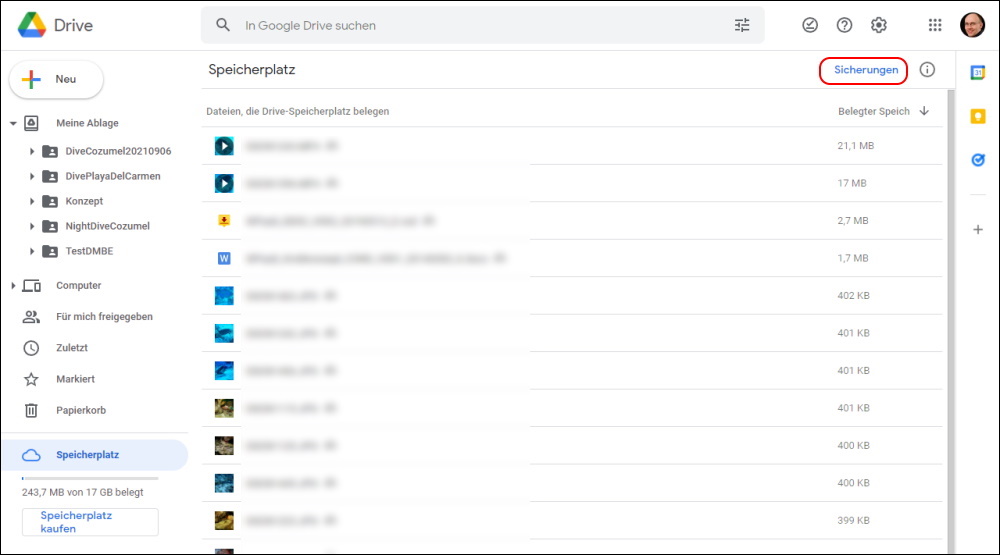The width and height of the screenshot is (1000, 555).
Task: Click the 402 KB size value
Action: (853, 296)
